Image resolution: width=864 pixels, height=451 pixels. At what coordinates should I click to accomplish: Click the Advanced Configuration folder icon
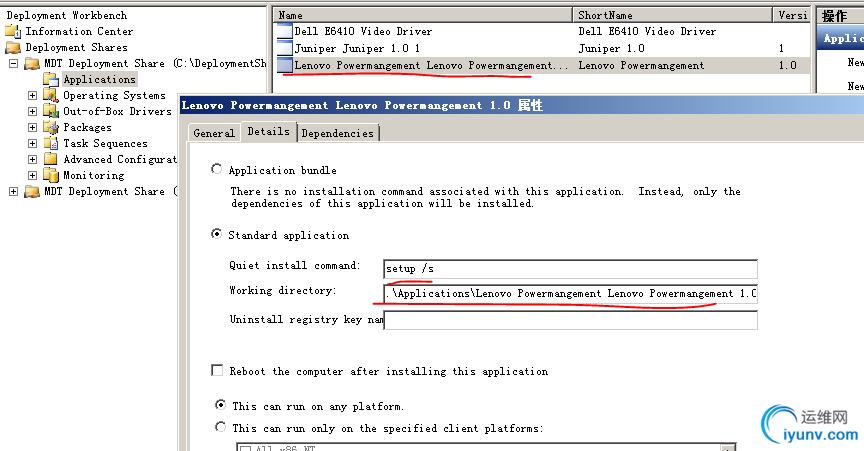(x=51, y=159)
